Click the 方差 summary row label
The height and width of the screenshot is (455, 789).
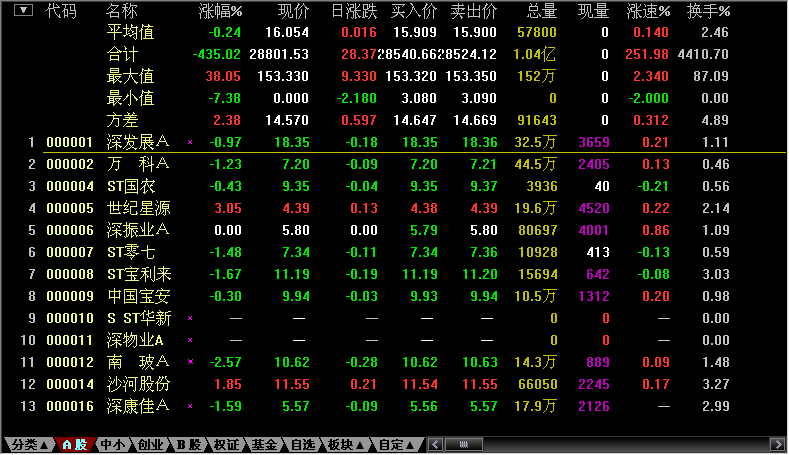pos(122,120)
